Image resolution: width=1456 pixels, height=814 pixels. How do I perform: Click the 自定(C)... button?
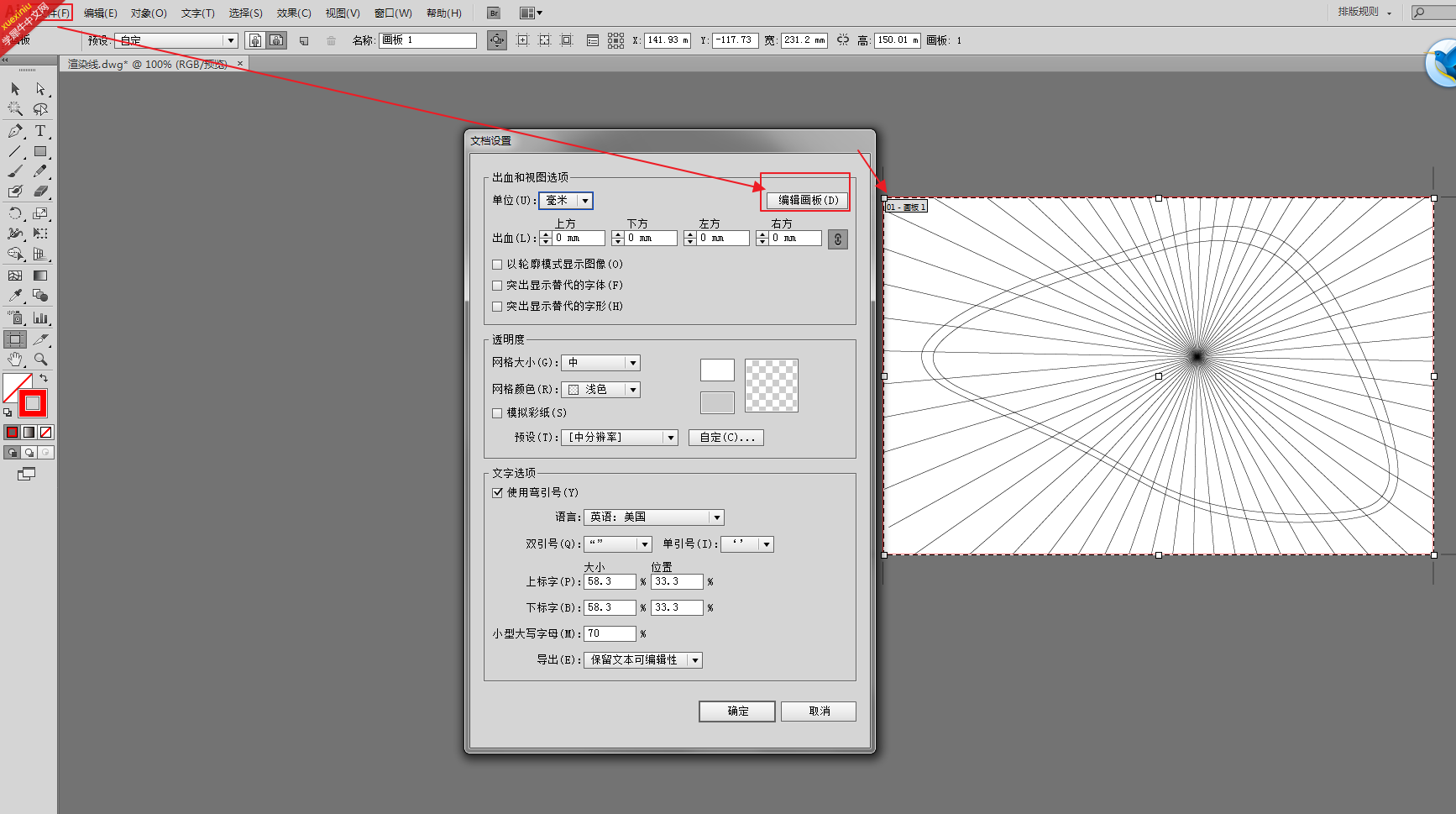pyautogui.click(x=726, y=438)
